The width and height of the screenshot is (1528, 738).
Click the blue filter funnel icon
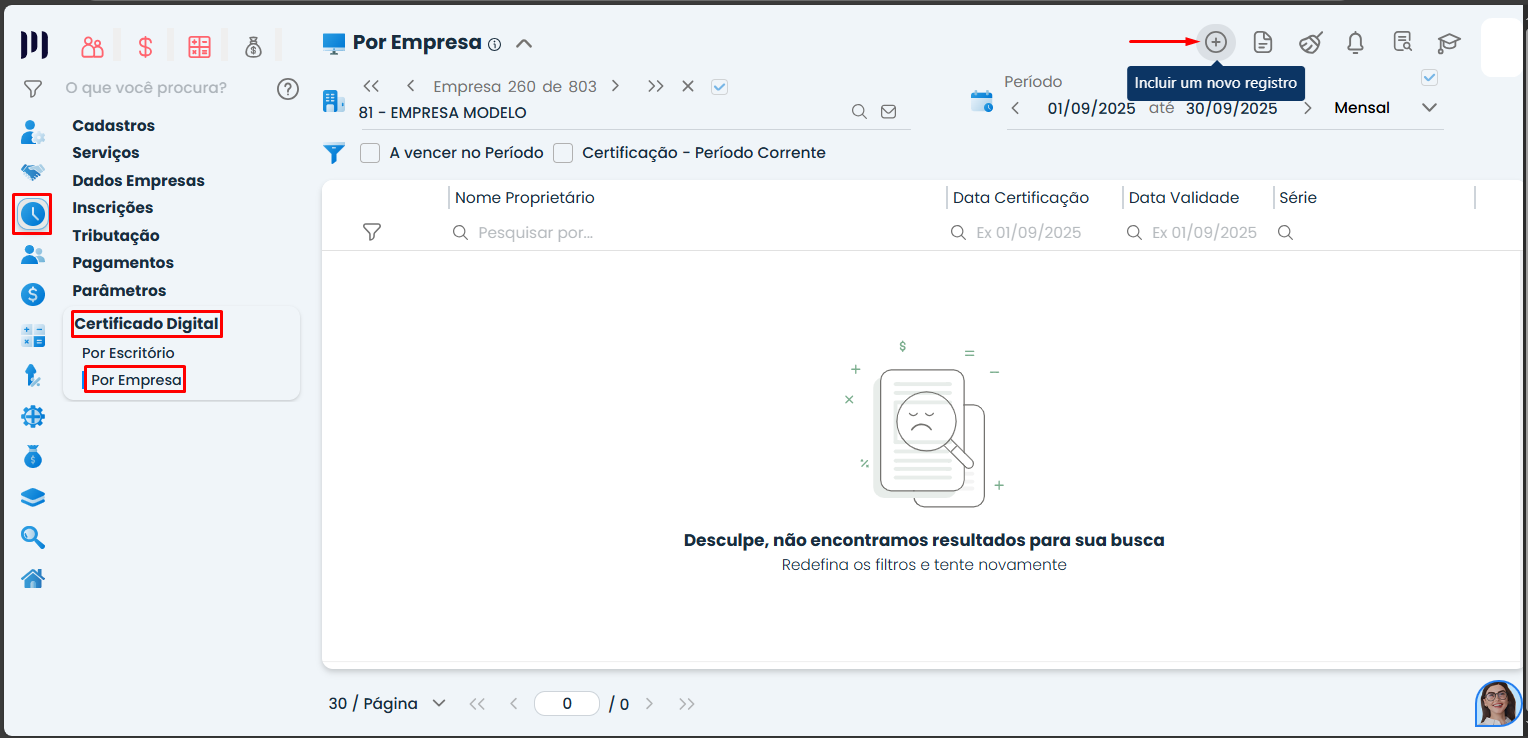(334, 153)
